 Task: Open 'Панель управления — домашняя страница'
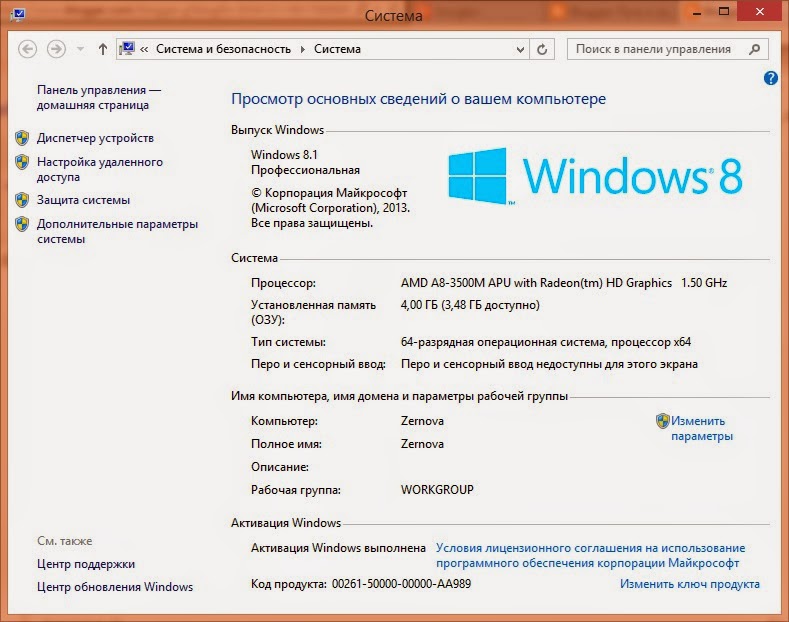coord(99,98)
